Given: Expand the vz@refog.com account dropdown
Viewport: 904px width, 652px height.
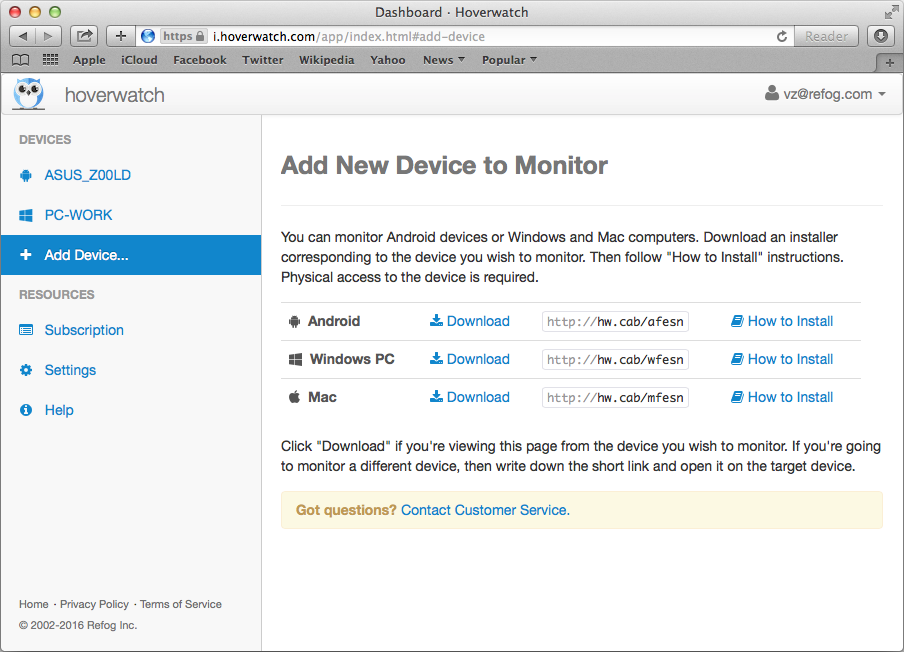Looking at the screenshot, I should tap(826, 94).
